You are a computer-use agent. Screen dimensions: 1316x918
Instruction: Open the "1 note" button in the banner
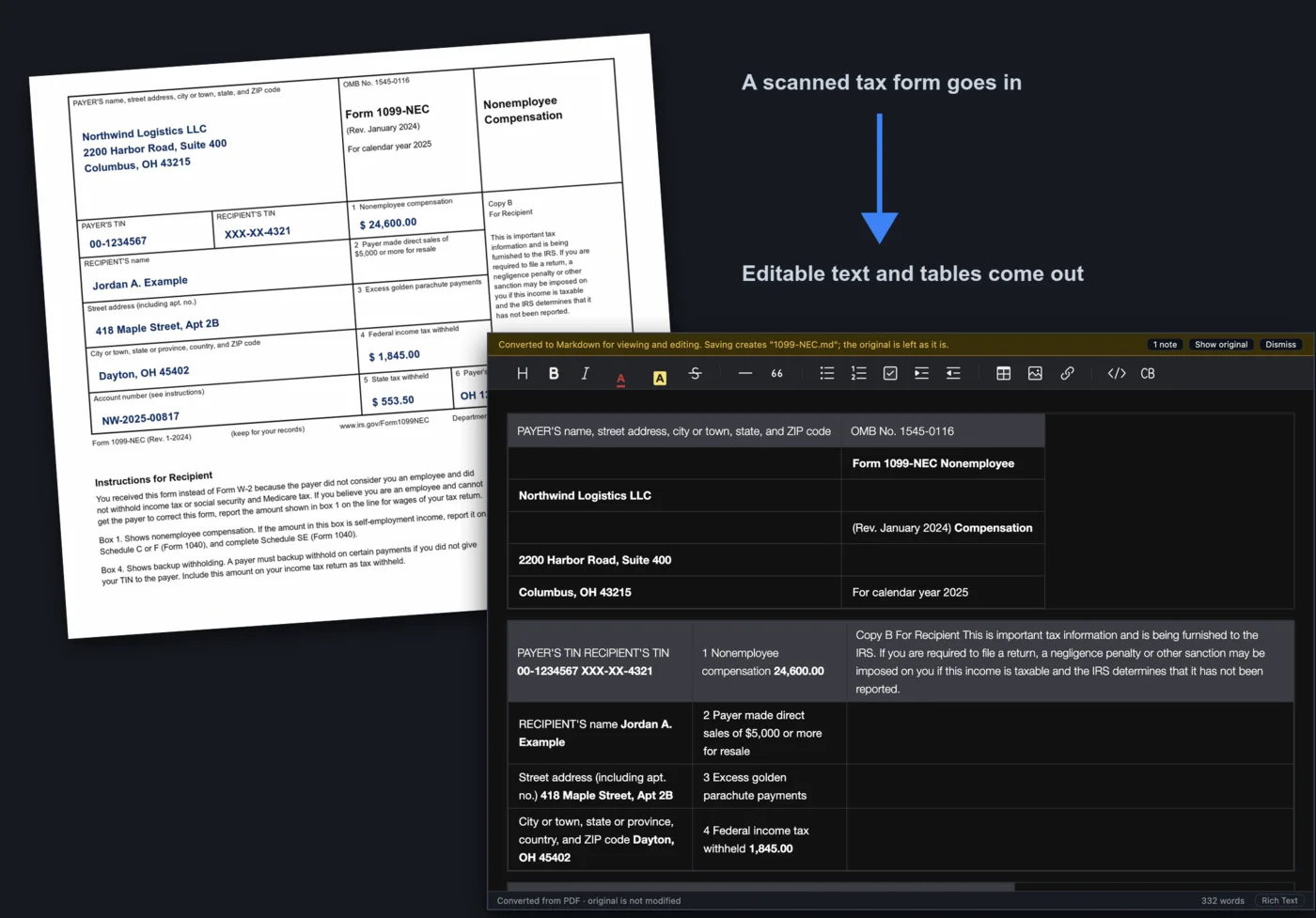pyautogui.click(x=1165, y=345)
